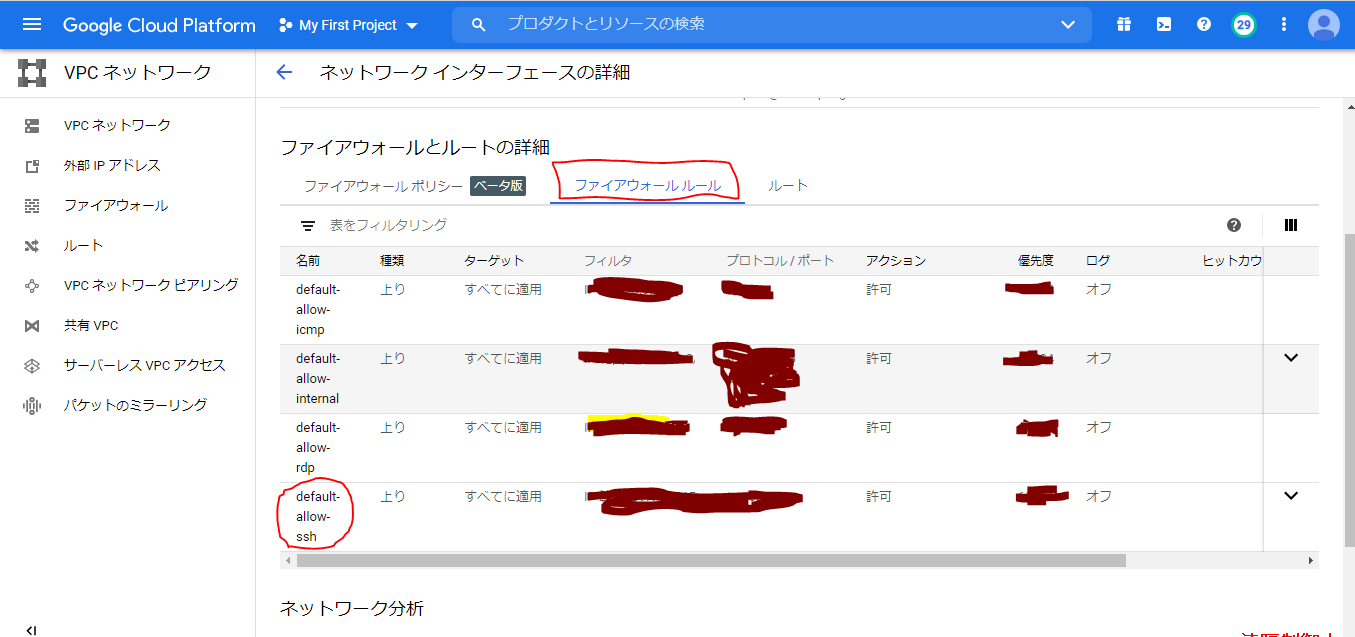
Task: Sort by 種類 column header
Action: (x=392, y=261)
